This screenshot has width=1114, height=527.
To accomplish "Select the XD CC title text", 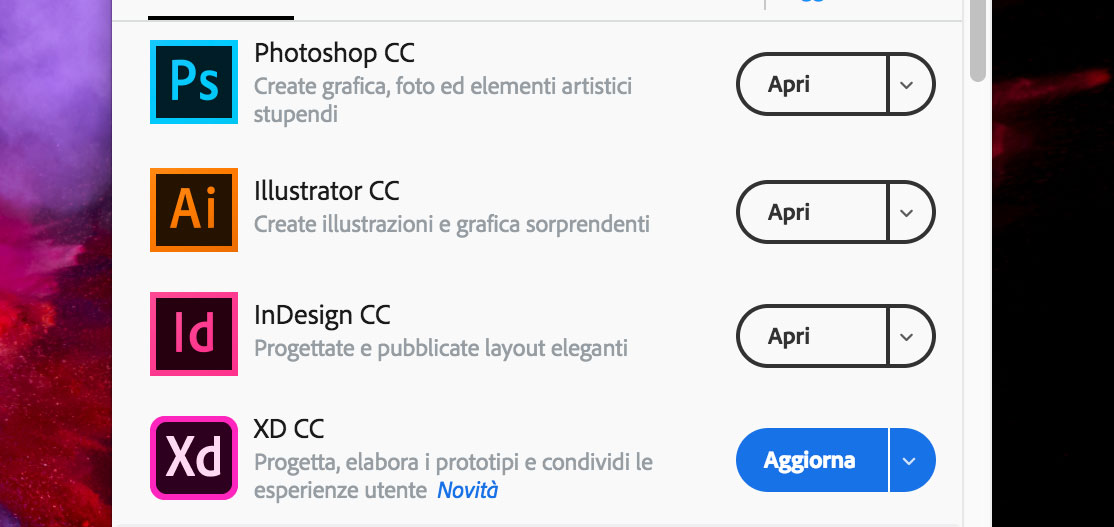I will click(289, 429).
